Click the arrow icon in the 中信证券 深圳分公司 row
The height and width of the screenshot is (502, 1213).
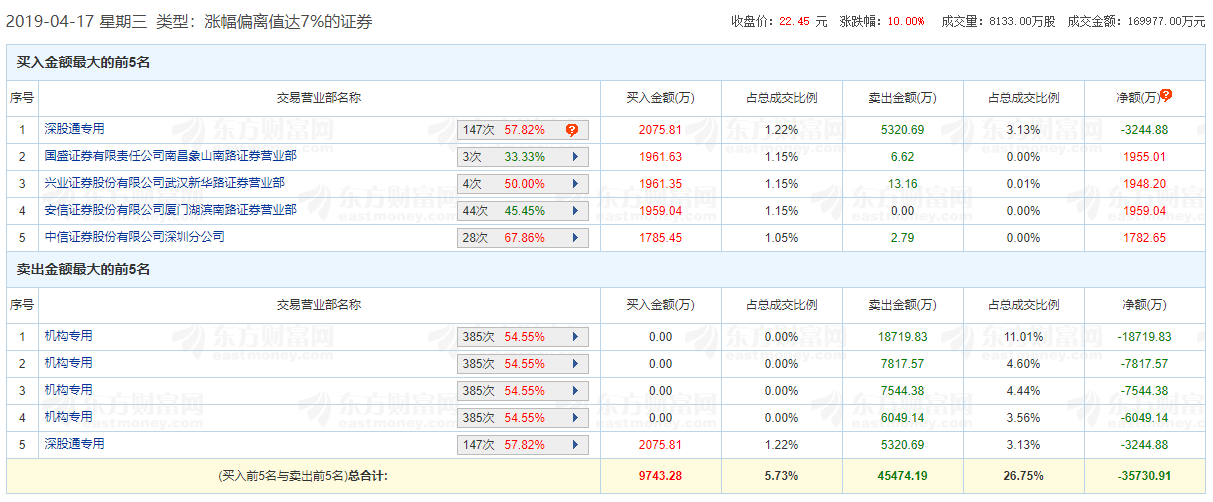575,238
